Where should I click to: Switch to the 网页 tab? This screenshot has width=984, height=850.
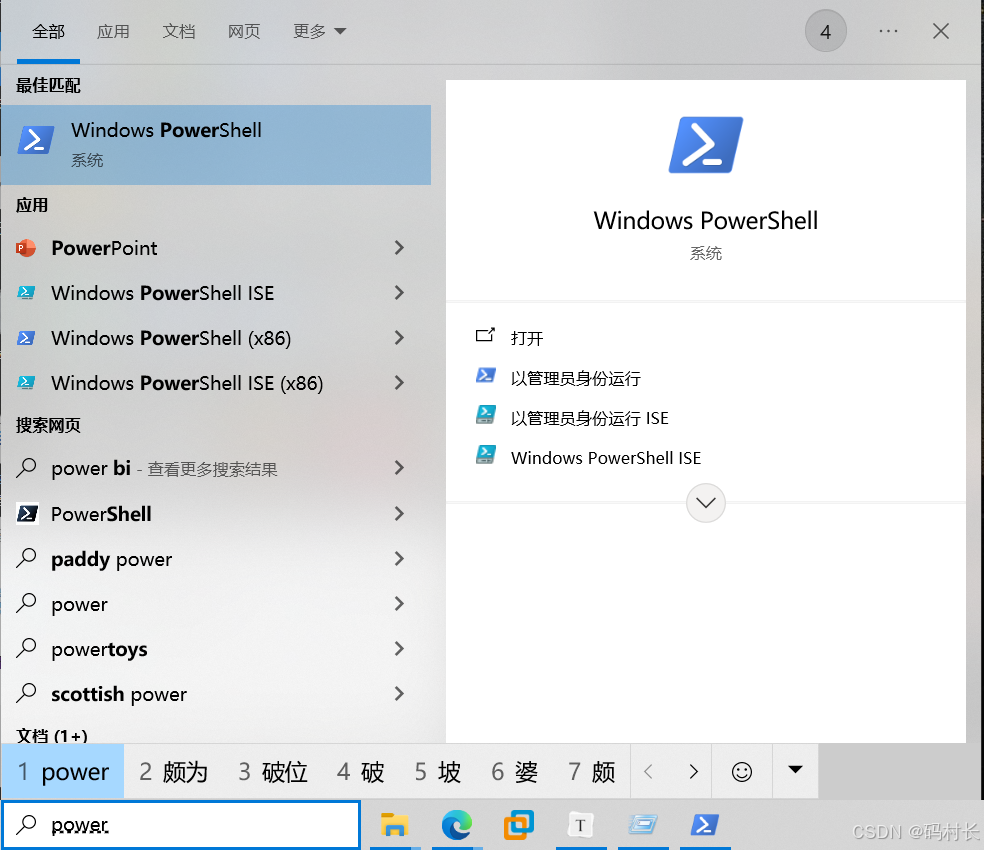[x=243, y=31]
